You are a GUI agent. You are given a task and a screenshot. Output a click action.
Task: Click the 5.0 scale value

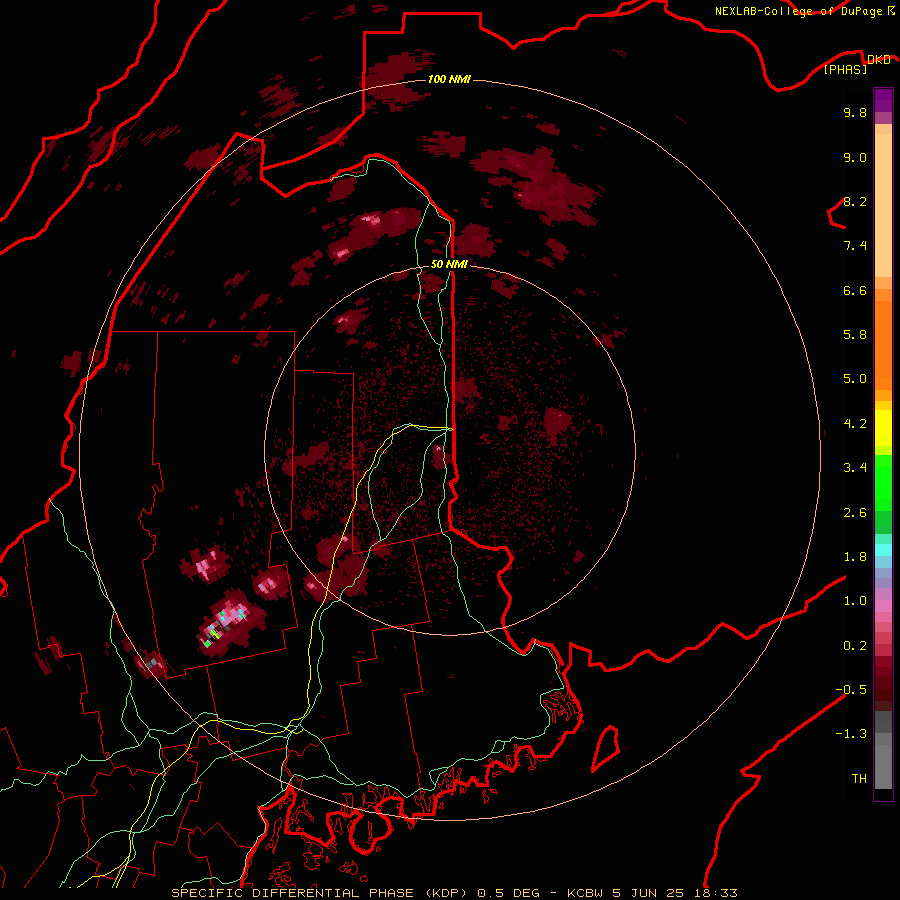(x=855, y=379)
